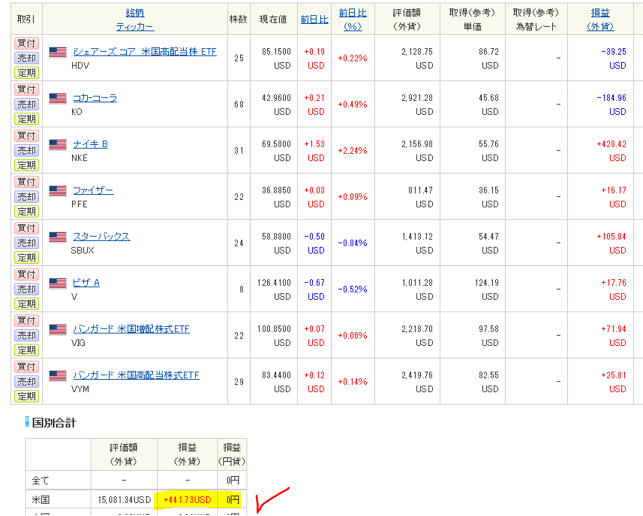Click the 定期 button for HDV
The image size is (643, 516).
(x=27, y=73)
